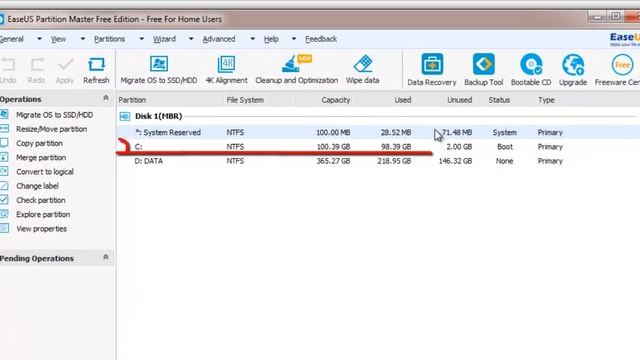Click the Feedback link
The image size is (640, 360).
click(321, 39)
